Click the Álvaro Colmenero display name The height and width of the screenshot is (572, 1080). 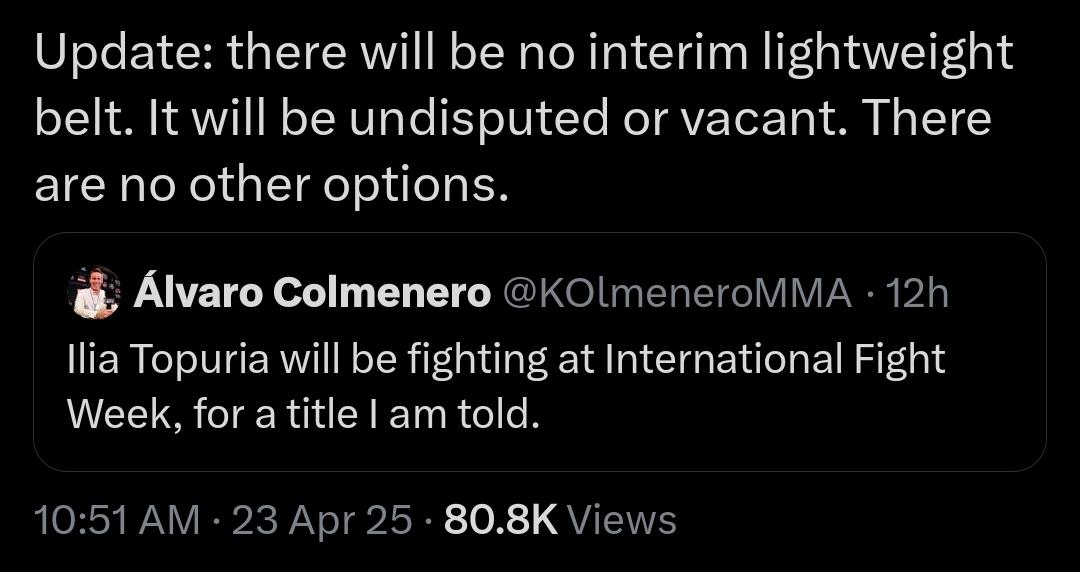[x=312, y=293]
